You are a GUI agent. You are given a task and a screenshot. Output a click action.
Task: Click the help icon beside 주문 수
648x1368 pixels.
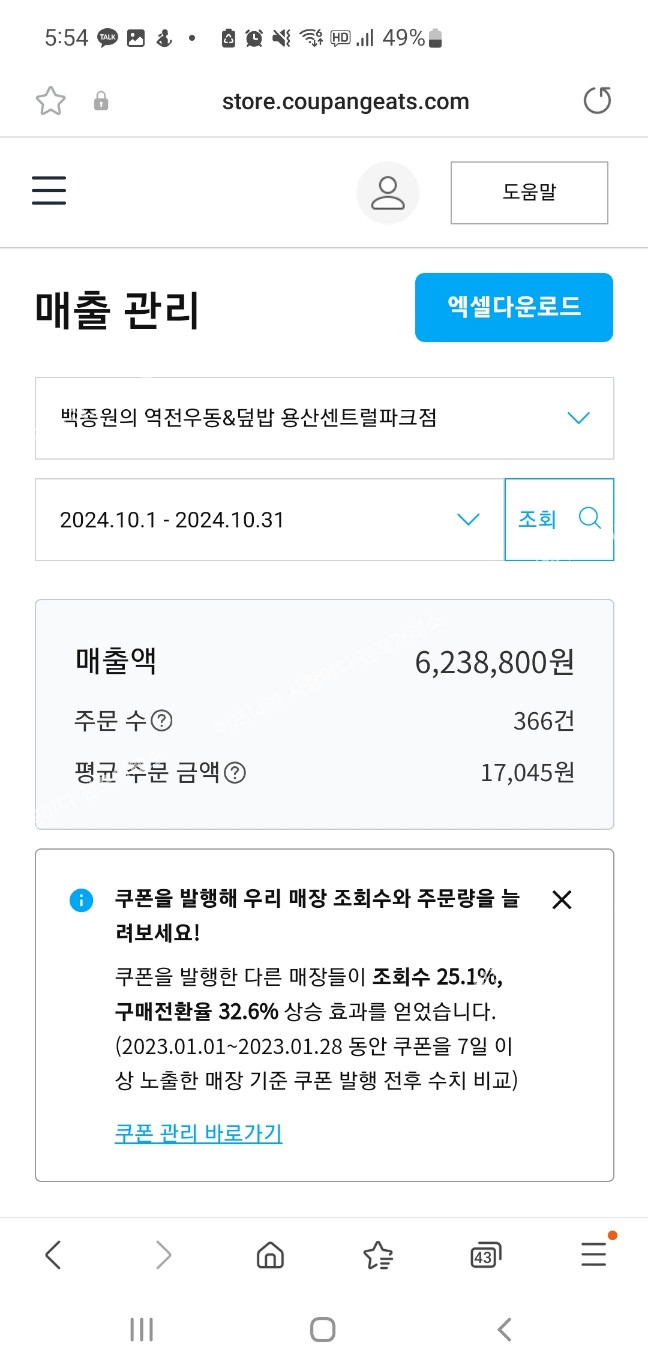(x=161, y=721)
